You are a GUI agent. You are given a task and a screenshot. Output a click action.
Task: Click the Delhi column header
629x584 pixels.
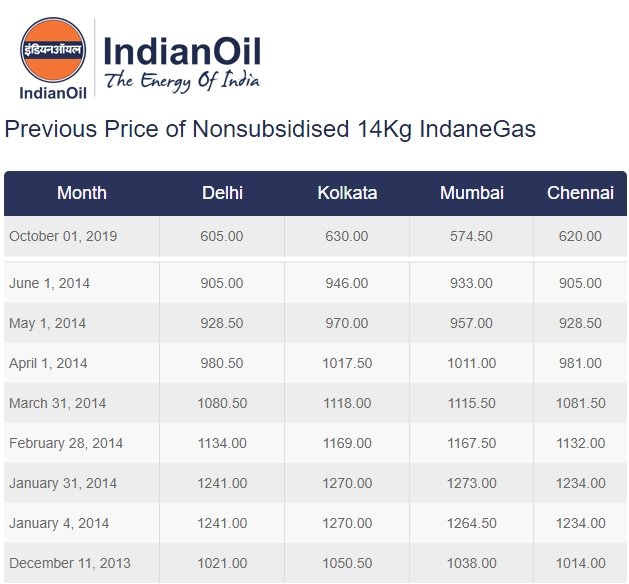pos(222,193)
